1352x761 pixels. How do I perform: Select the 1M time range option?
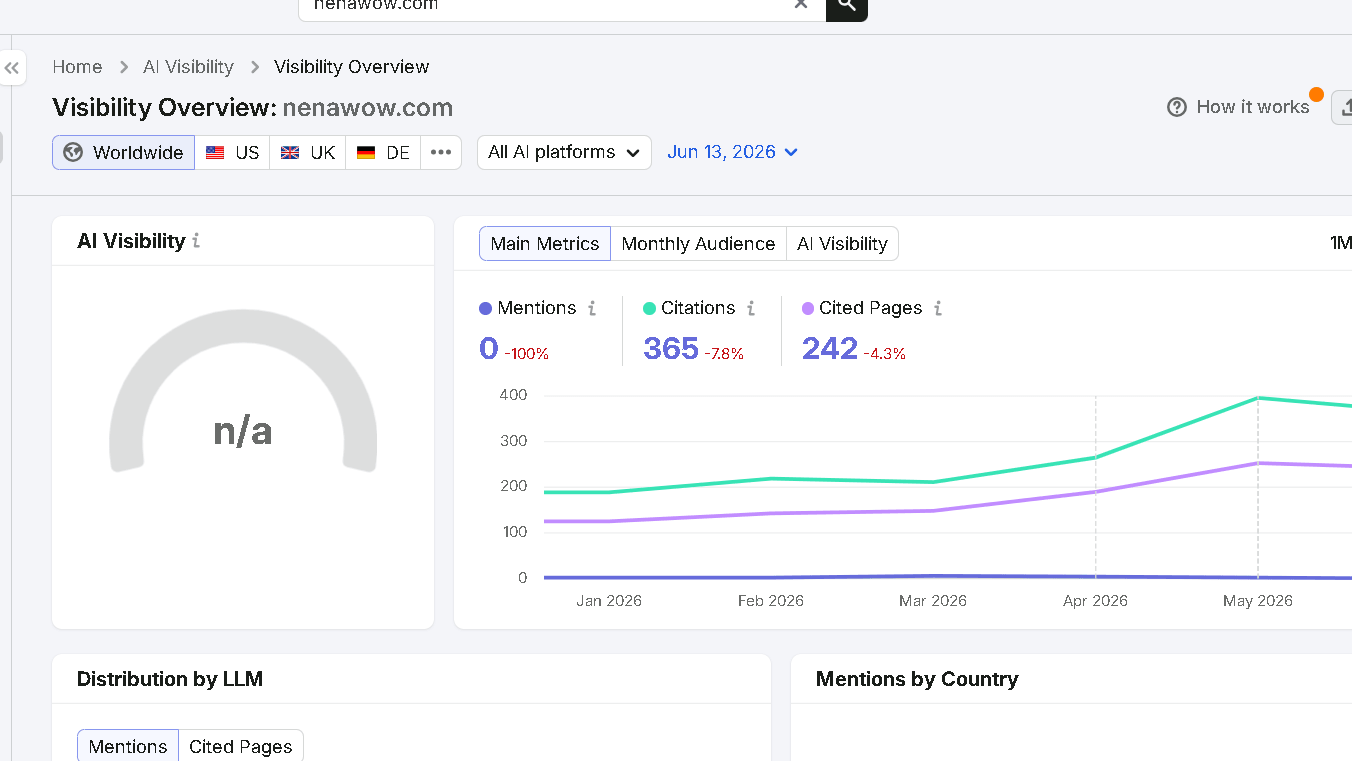click(1341, 243)
